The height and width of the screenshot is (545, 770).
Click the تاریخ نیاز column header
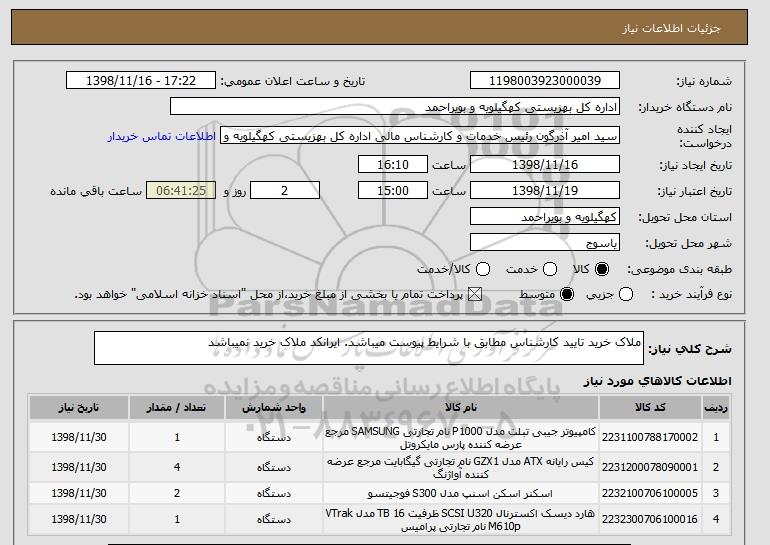(79, 408)
